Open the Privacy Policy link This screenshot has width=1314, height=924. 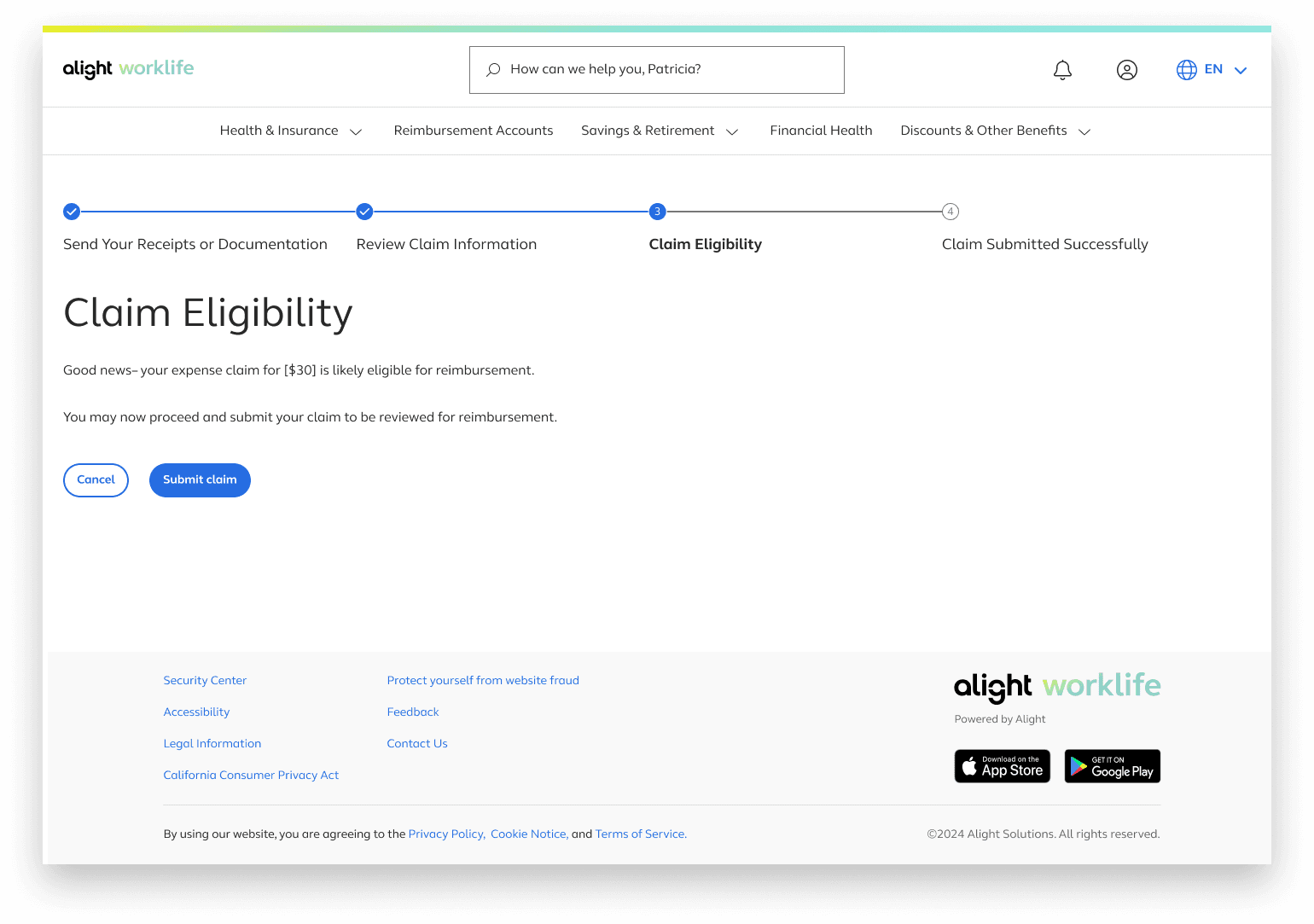tap(447, 834)
